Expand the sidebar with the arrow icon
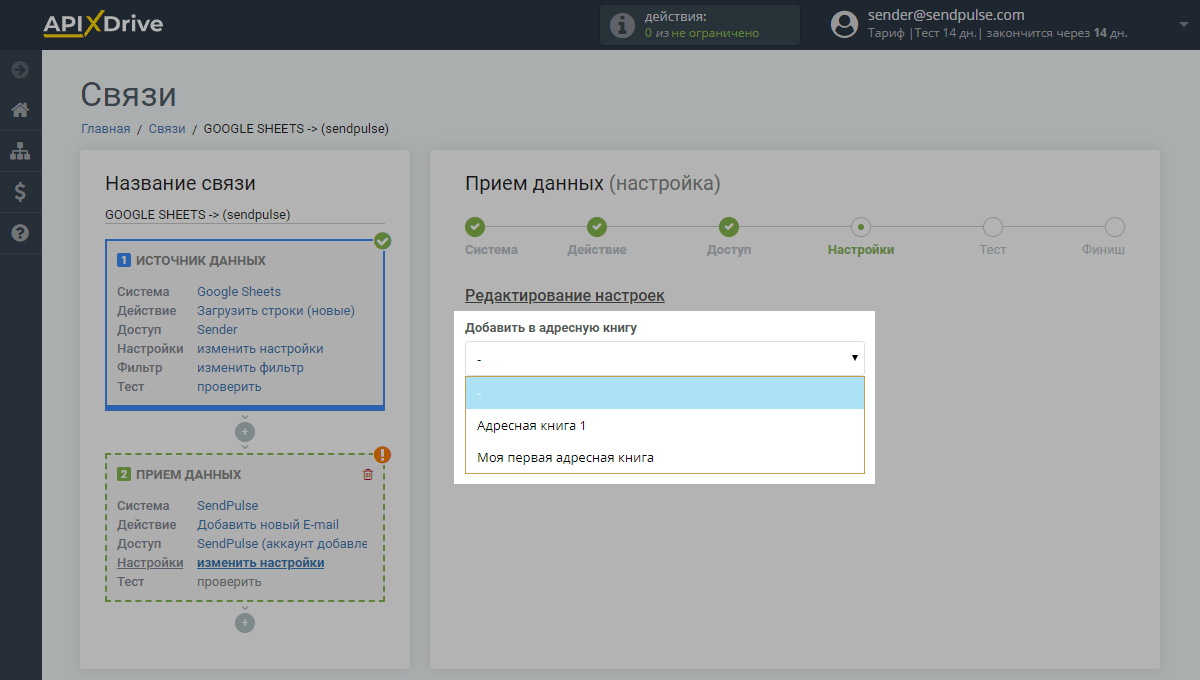Screen dimensions: 1200x680 point(20,70)
